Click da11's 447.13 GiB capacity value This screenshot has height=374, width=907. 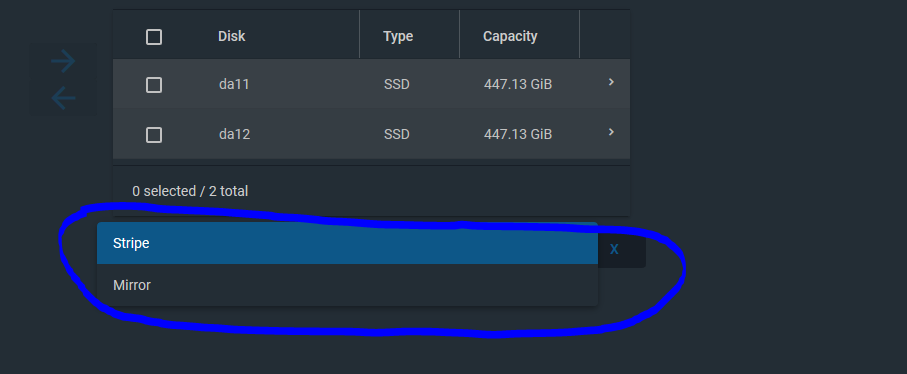click(x=518, y=84)
